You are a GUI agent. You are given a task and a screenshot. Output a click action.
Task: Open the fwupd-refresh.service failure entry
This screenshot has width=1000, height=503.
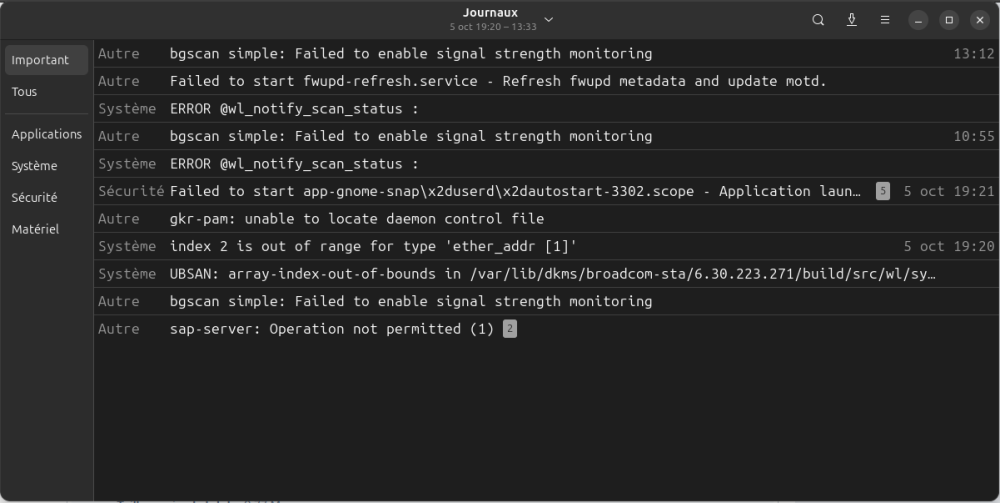pos(498,81)
